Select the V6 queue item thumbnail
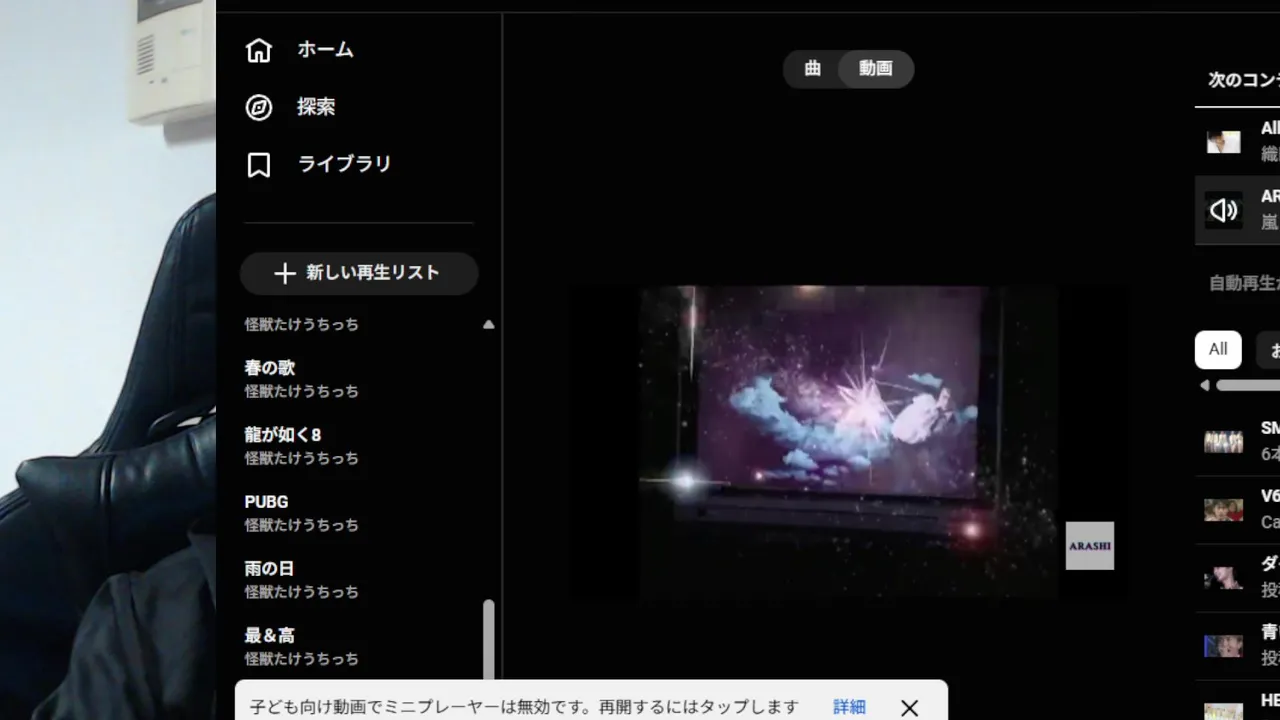Image resolution: width=1280 pixels, height=720 pixels. click(1223, 509)
